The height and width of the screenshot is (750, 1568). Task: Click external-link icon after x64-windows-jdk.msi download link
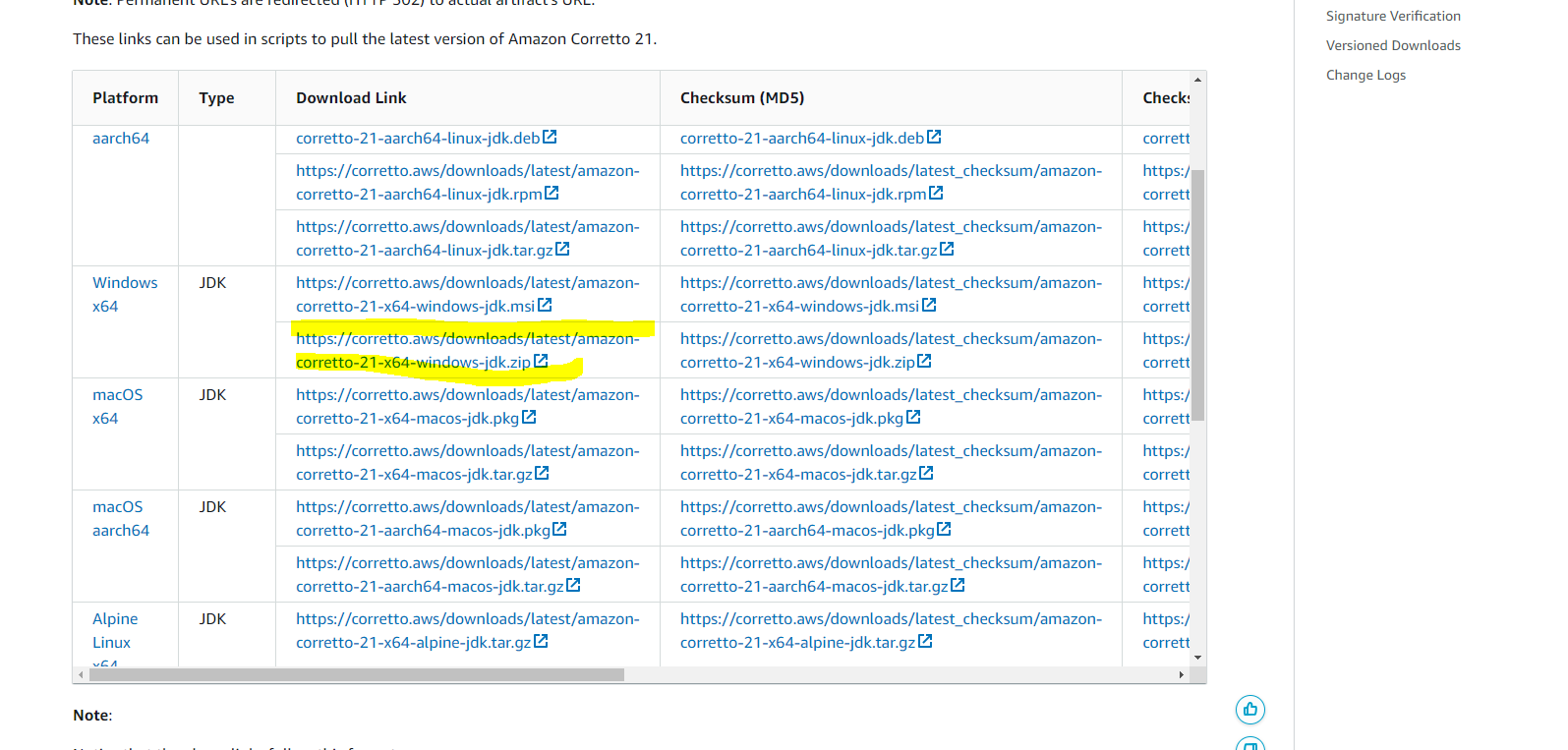click(545, 305)
